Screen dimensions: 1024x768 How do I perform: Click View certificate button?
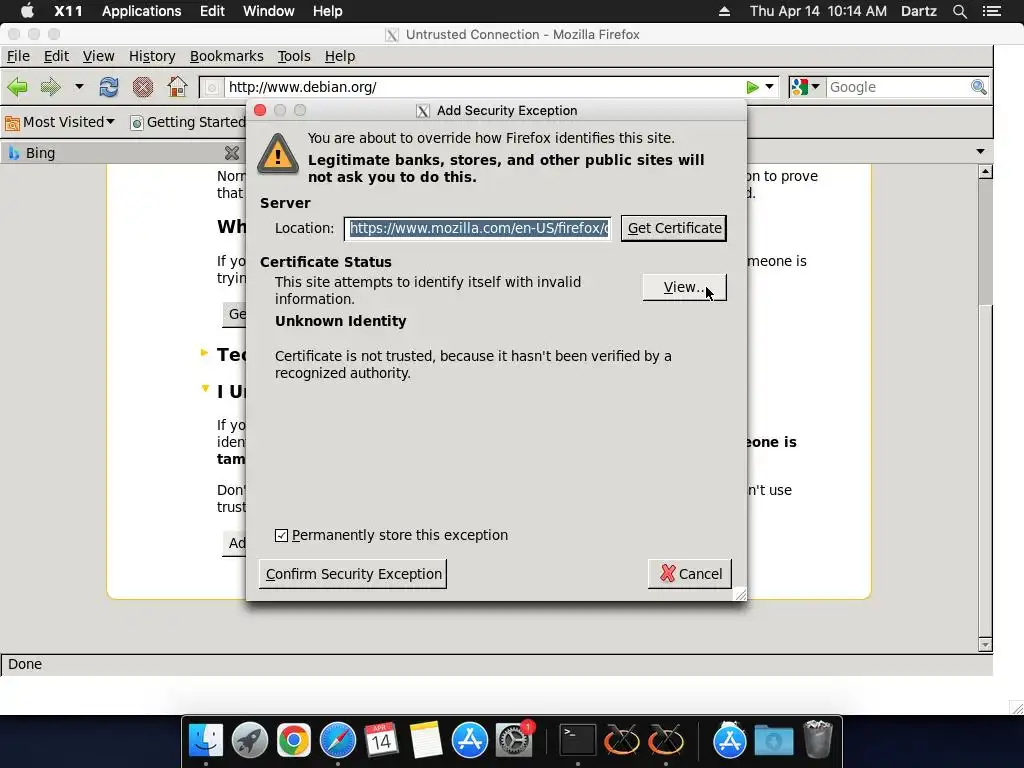(x=684, y=287)
